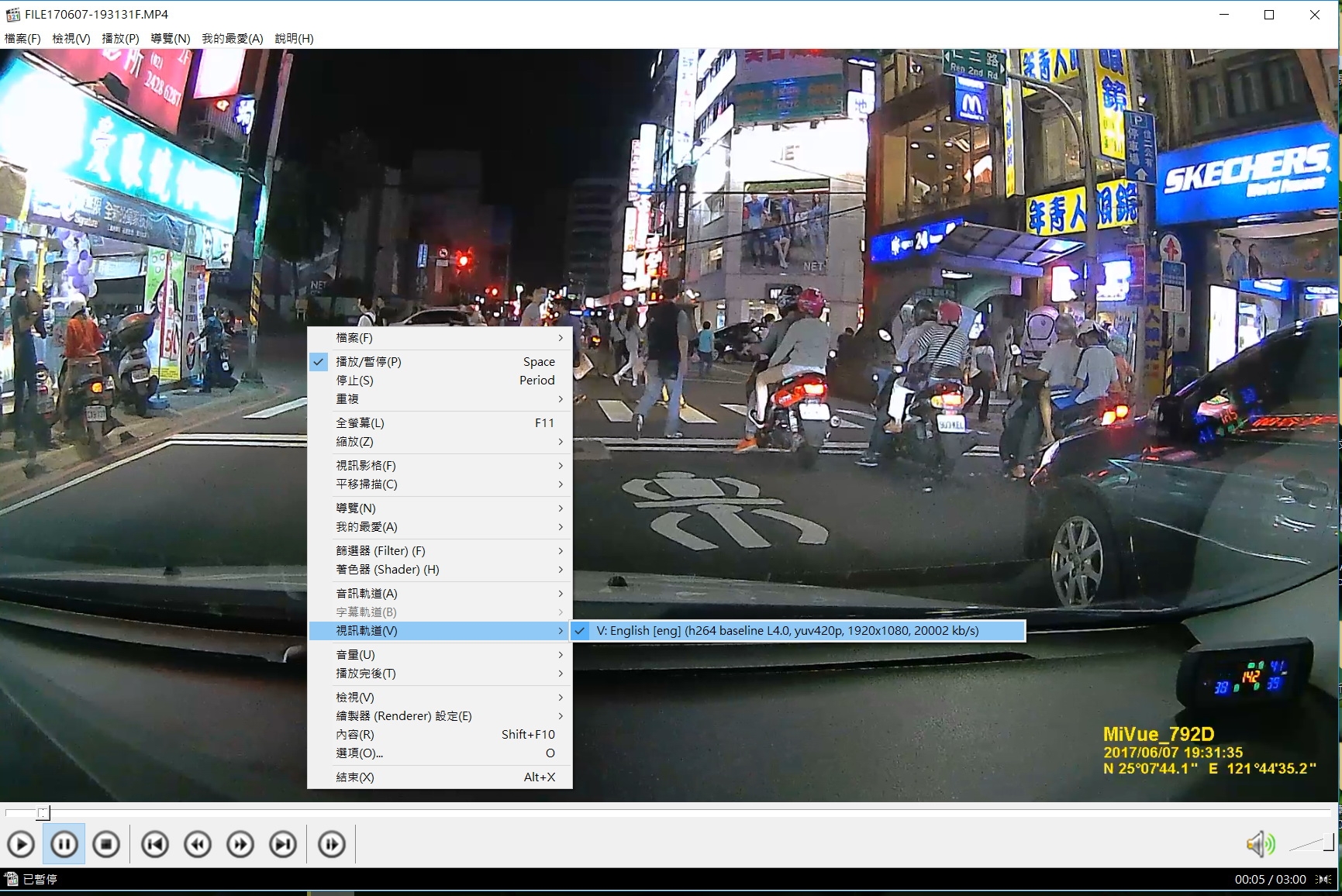Close the player window
Viewport: 1342px width, 896px height.
point(1315,15)
